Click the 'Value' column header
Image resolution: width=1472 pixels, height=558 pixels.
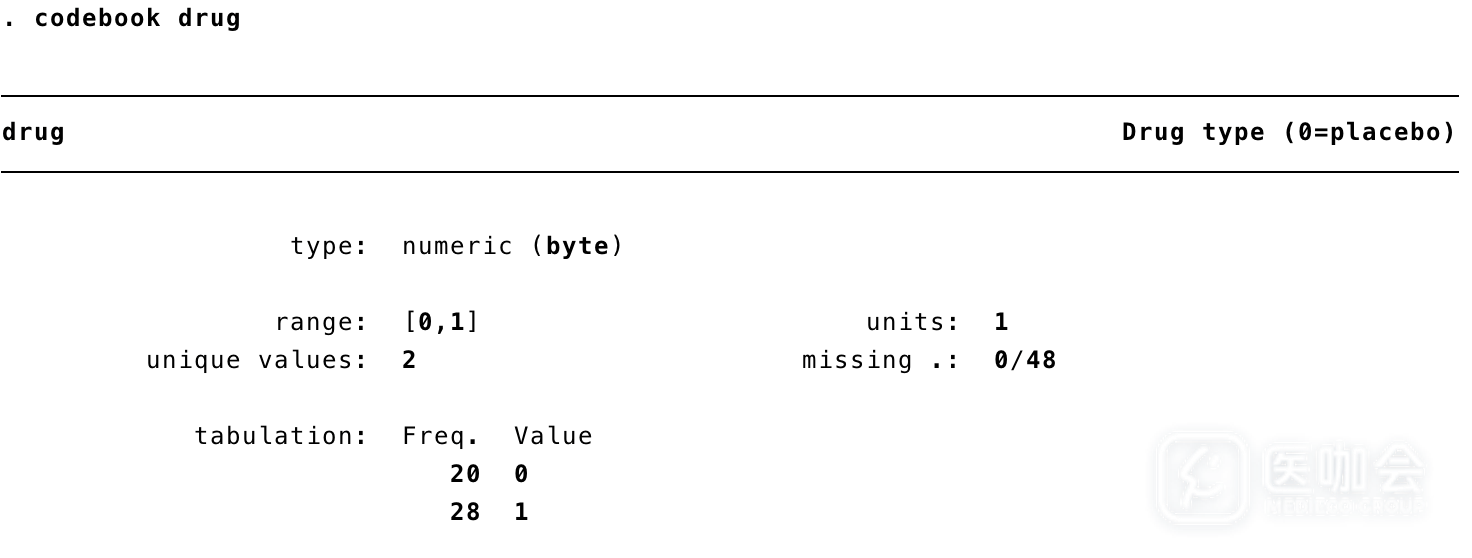coord(555,436)
